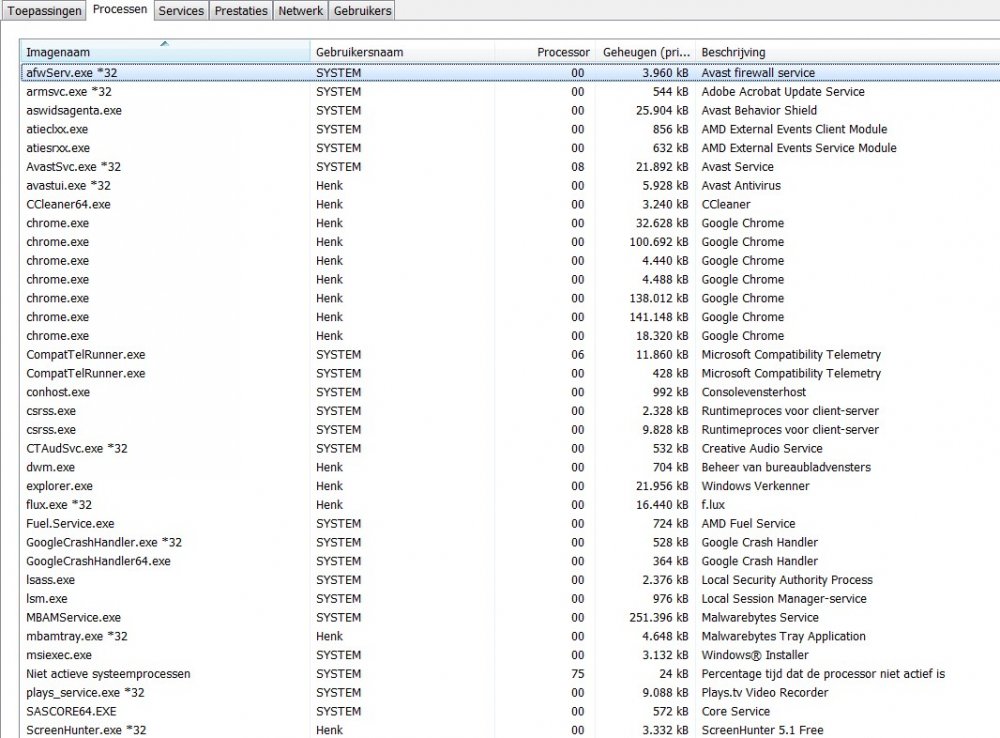This screenshot has width=1000, height=738.
Task: Sort by Imagenaam column header
Action: click(x=165, y=52)
